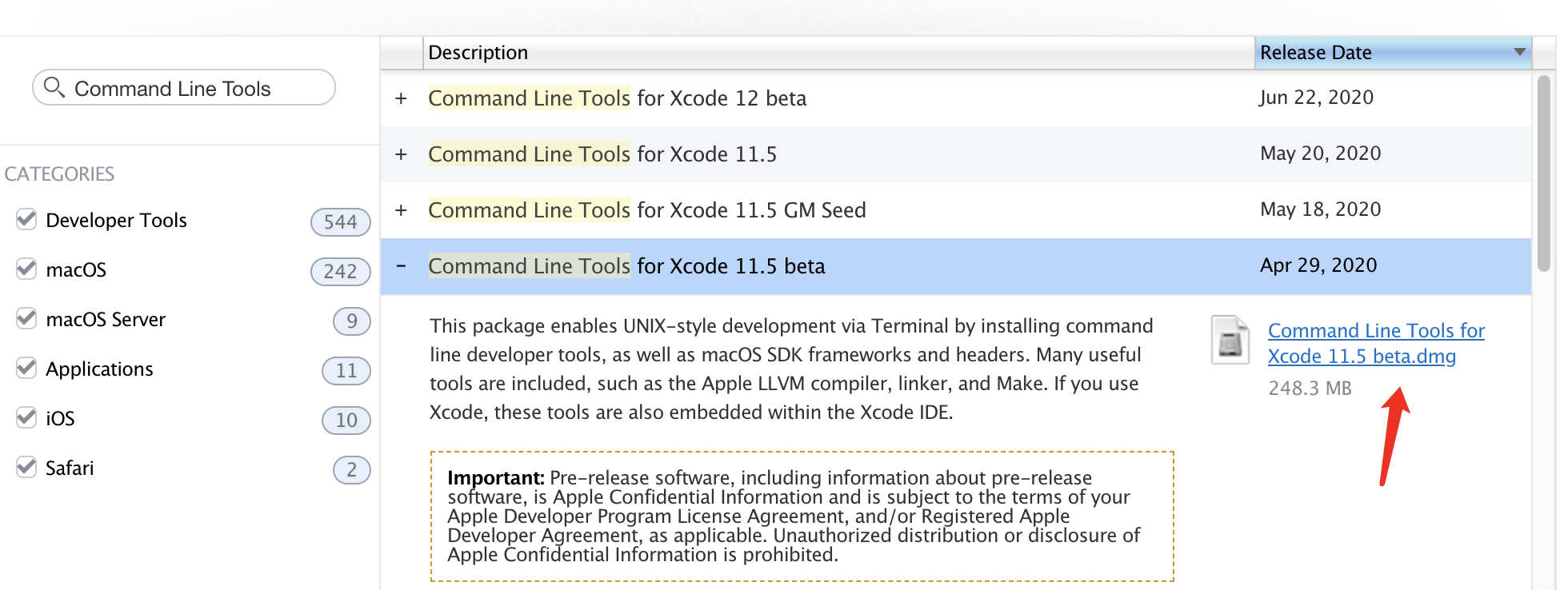1568x590 pixels.
Task: Click the dmg file icon
Action: (x=1230, y=341)
